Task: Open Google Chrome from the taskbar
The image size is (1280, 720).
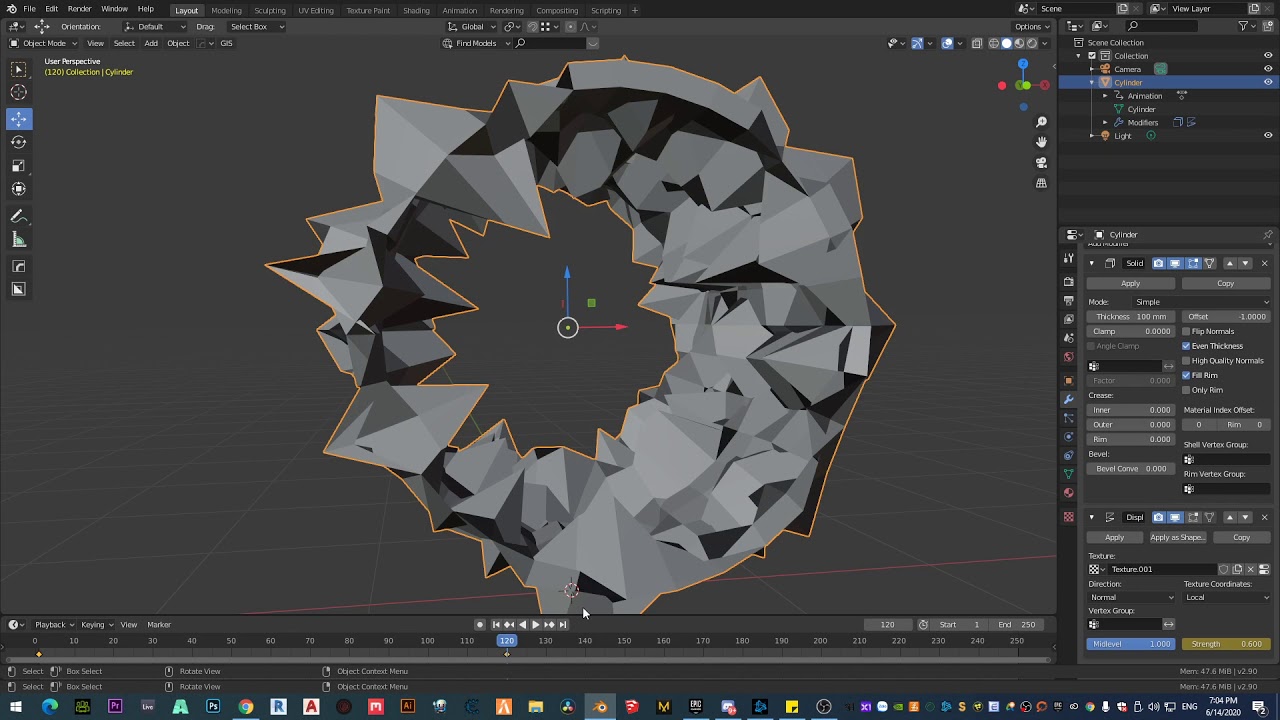Action: [245, 707]
